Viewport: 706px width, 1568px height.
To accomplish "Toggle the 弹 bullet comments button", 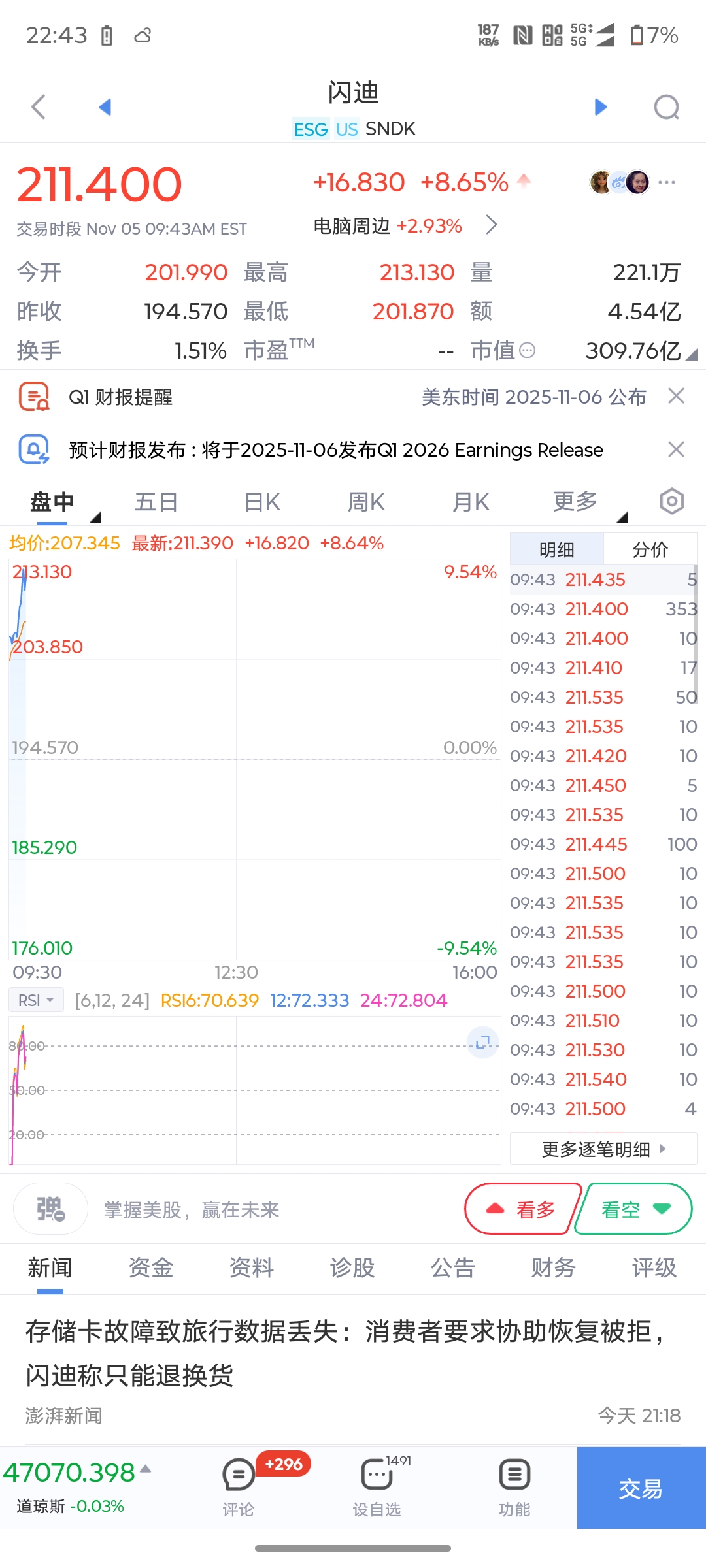I will click(51, 1209).
